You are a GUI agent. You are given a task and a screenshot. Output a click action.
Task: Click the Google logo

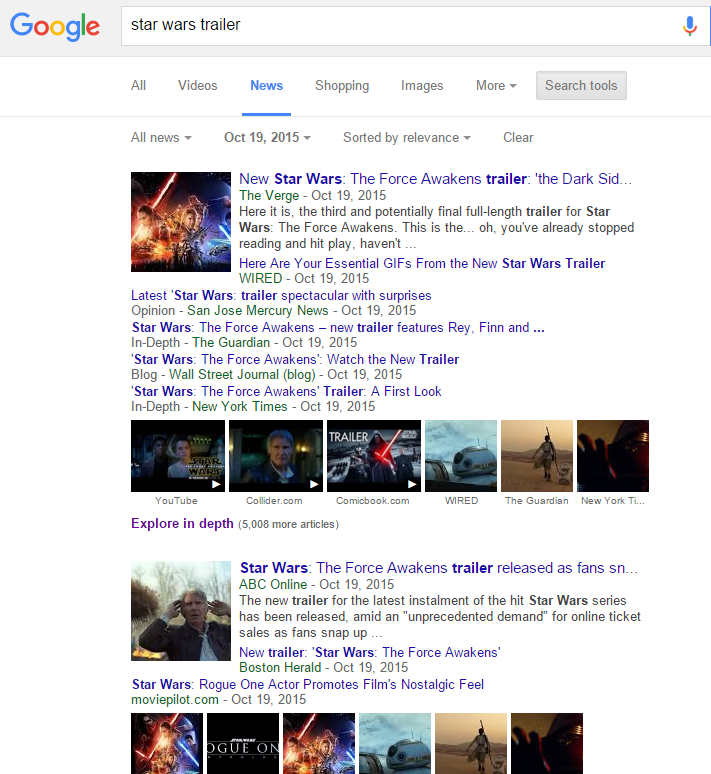point(55,26)
